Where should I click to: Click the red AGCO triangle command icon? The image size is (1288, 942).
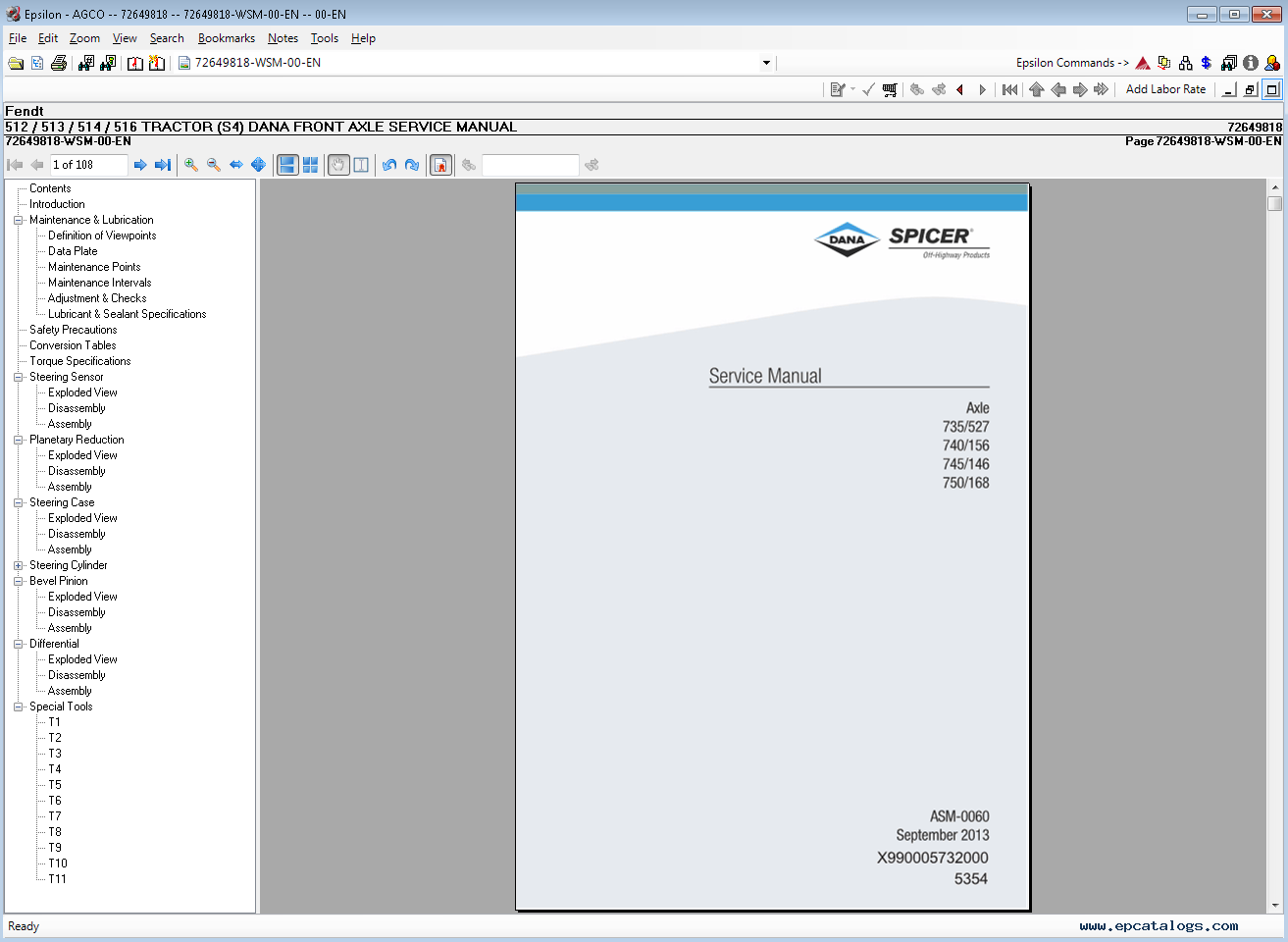(x=1143, y=63)
